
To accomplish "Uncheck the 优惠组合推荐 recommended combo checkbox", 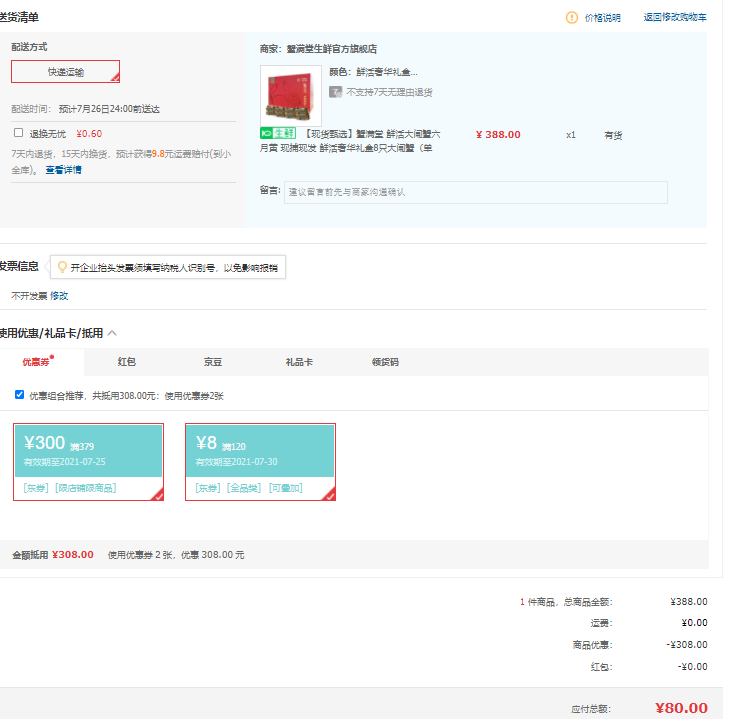I will click(x=19, y=394).
